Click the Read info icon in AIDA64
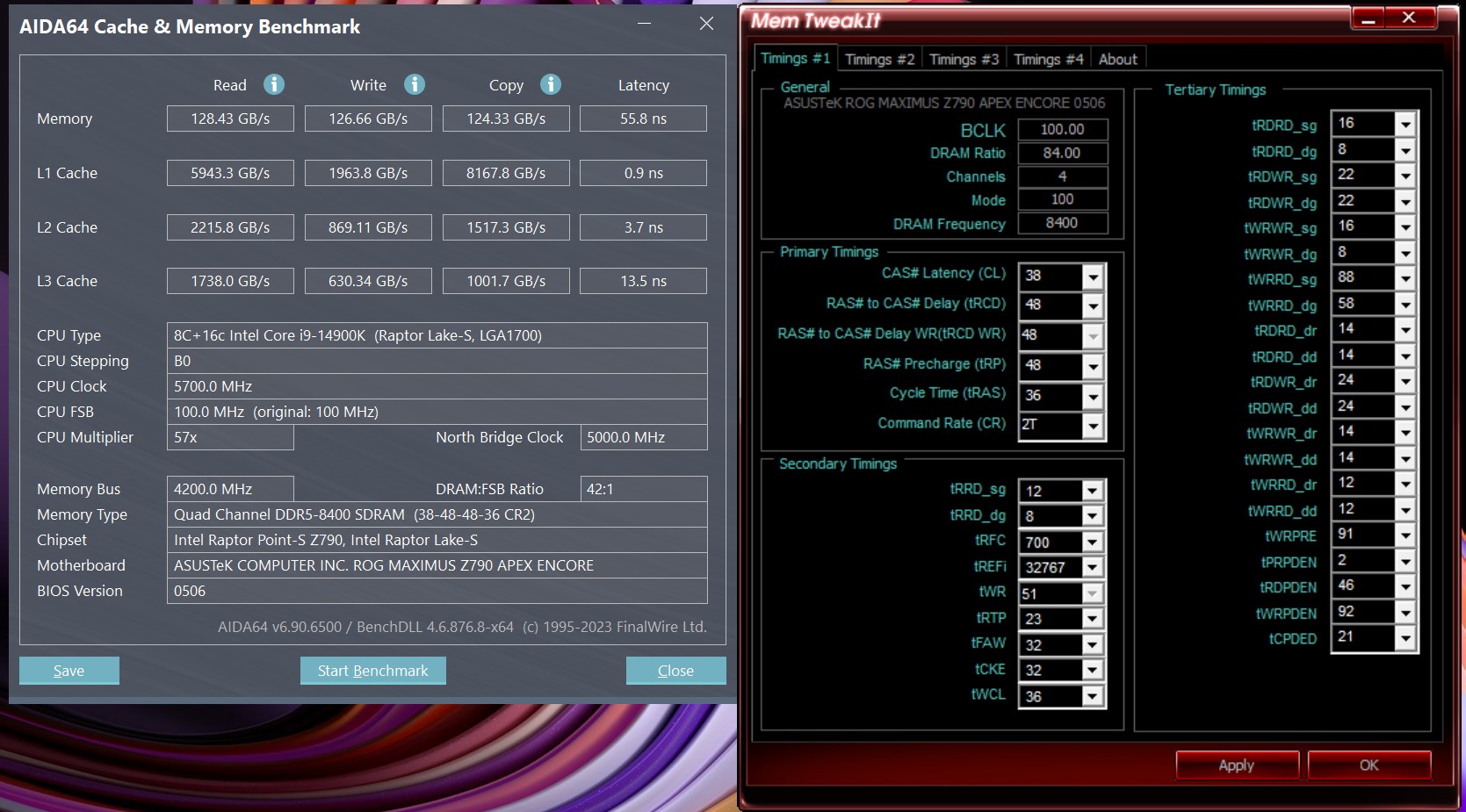 click(274, 84)
